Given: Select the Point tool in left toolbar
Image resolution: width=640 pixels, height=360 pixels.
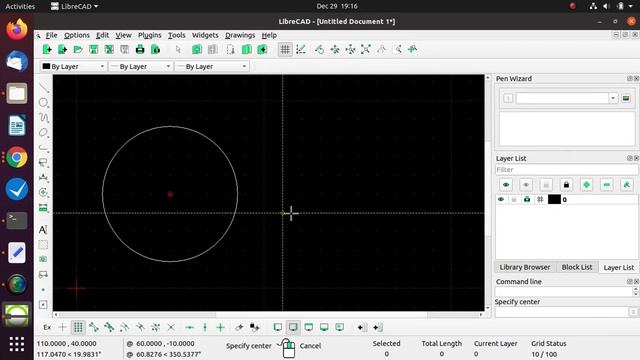Looking at the screenshot, I should tap(43, 289).
